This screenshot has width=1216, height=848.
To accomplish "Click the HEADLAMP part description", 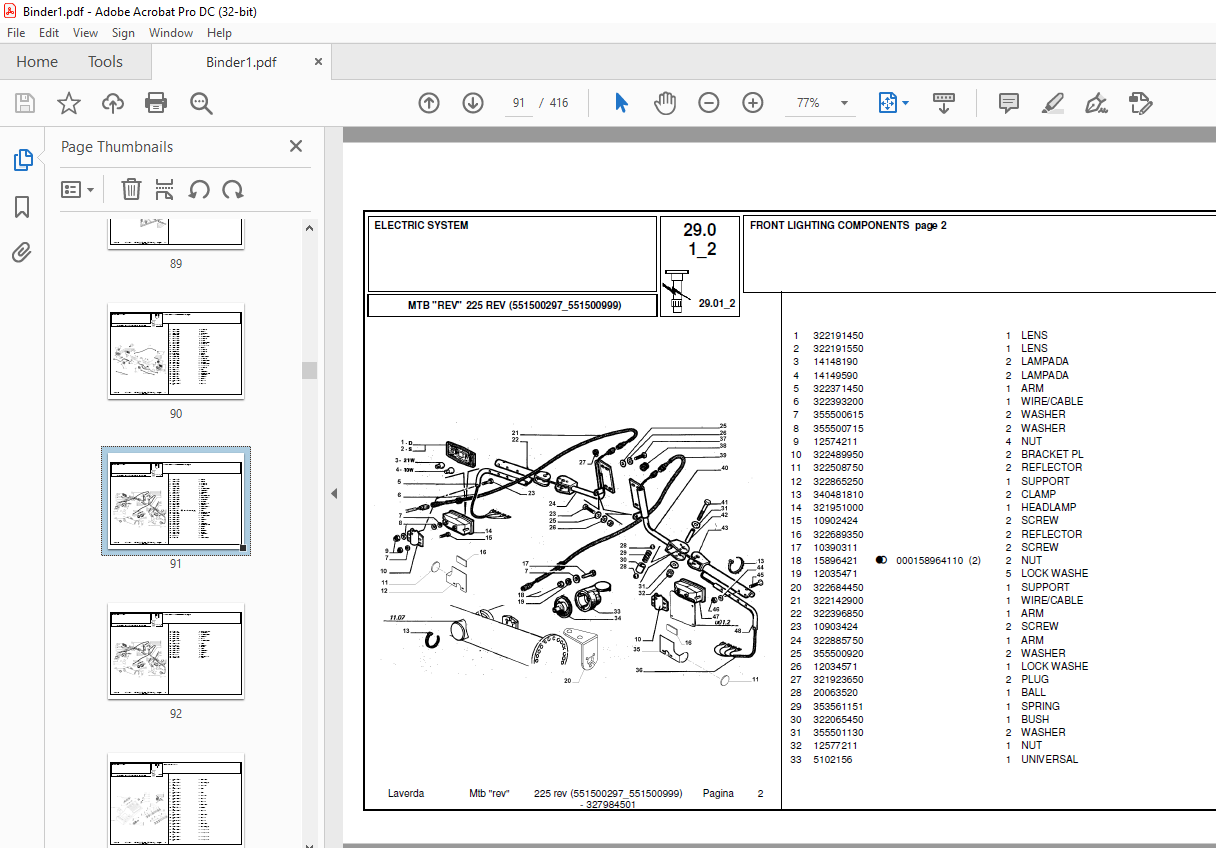I will click(1048, 507).
